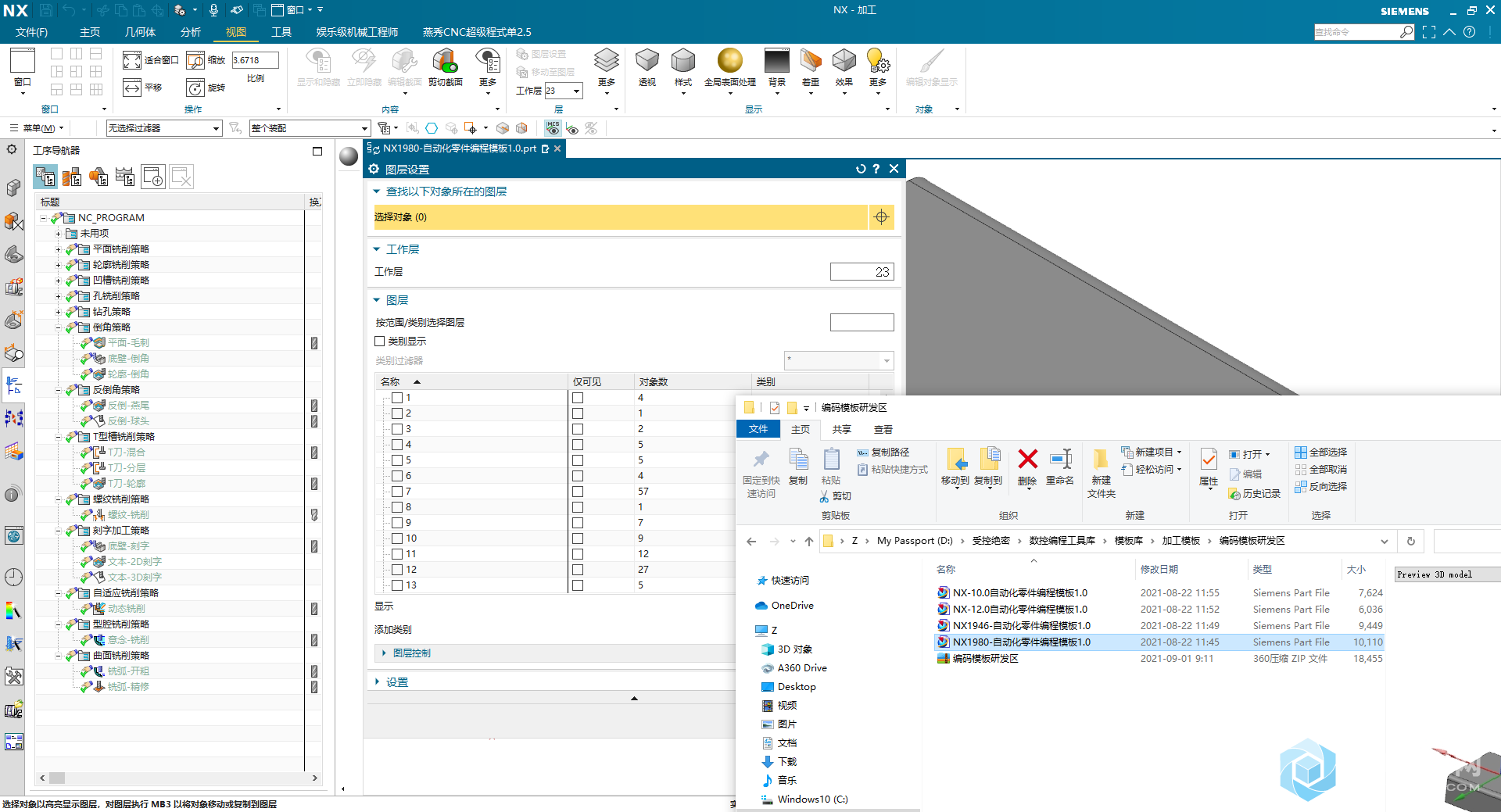This screenshot has width=1501, height=812.
Task: Open the Style (样式) display icon
Action: 682,60
